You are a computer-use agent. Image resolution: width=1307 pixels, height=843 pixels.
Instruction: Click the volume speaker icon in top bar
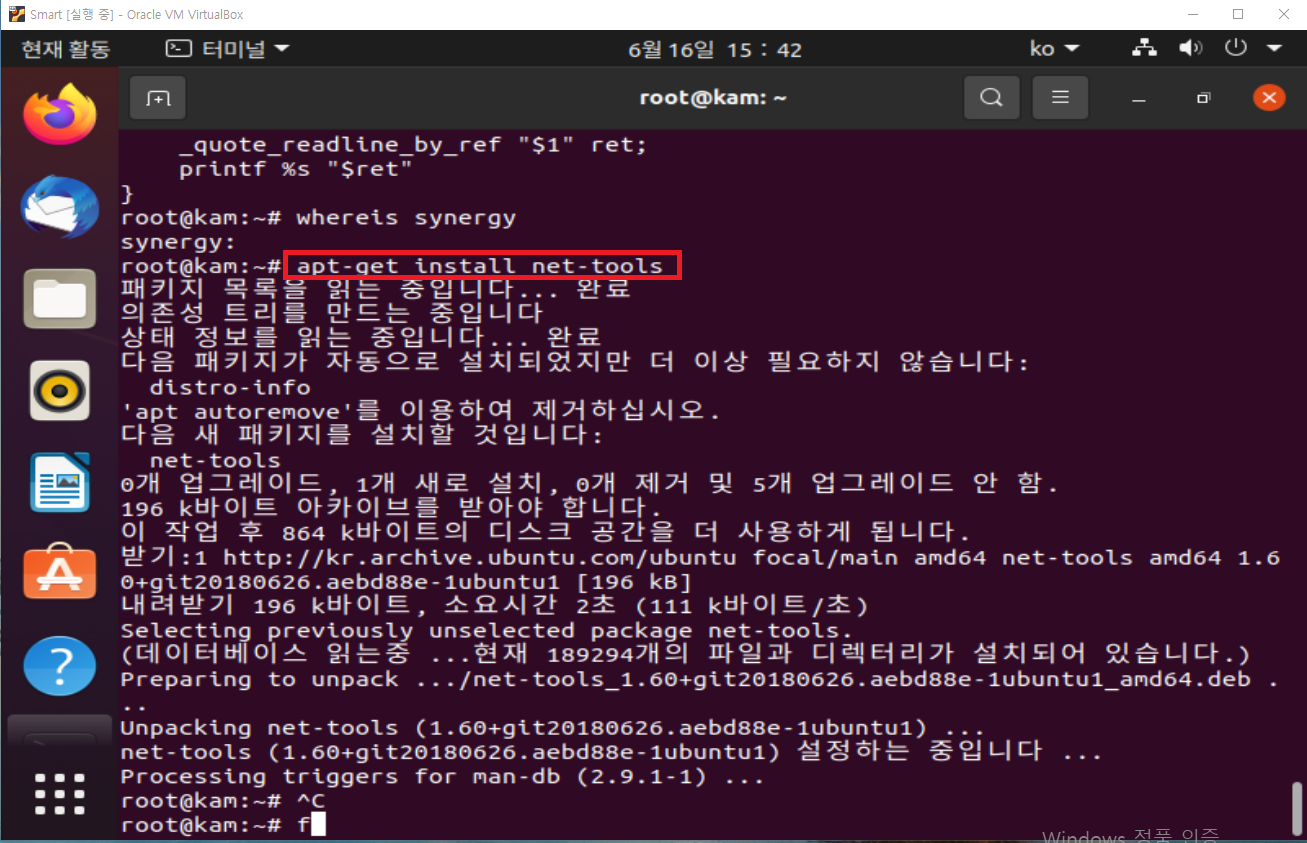(x=1190, y=48)
